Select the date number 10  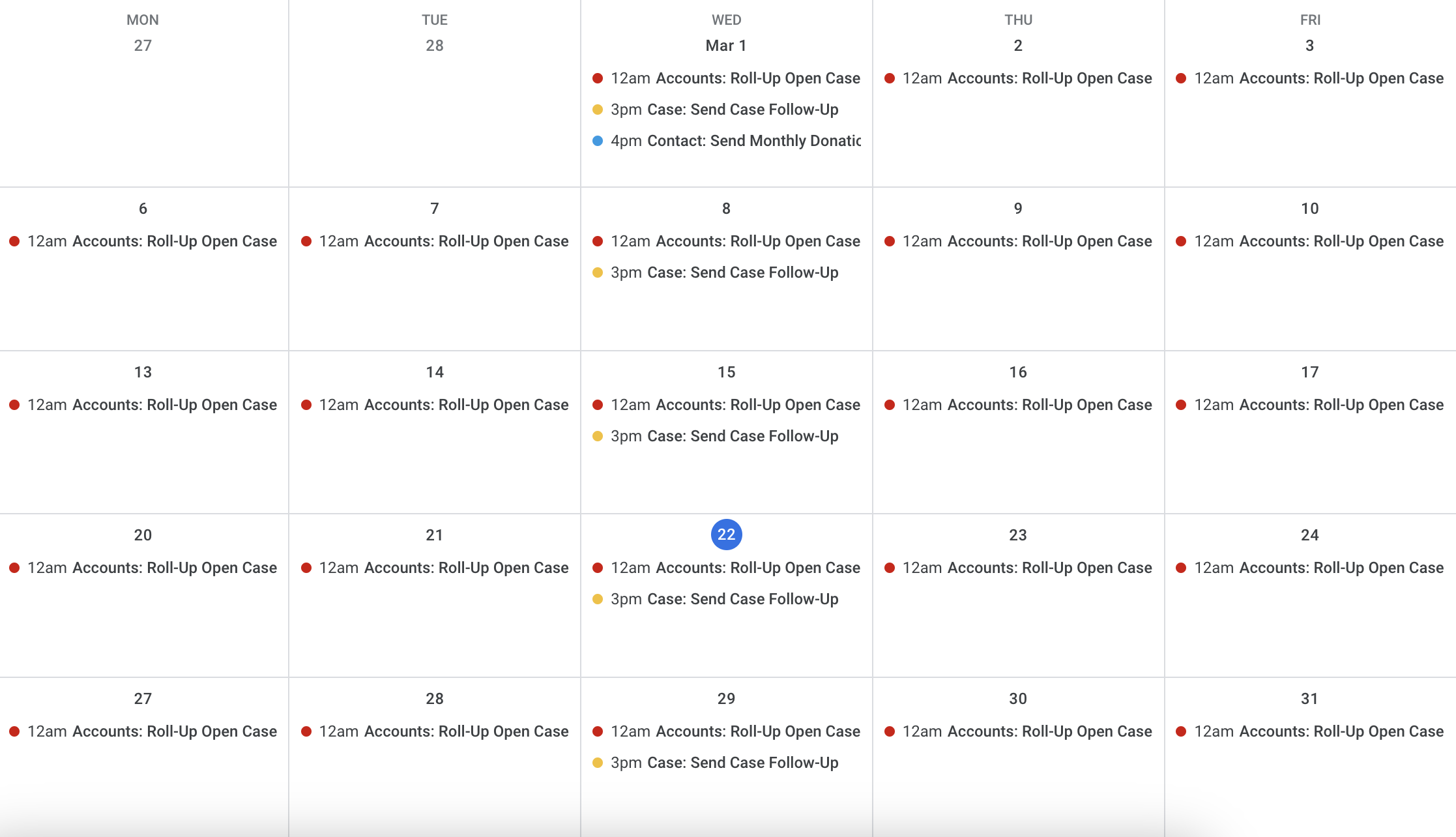(1310, 209)
